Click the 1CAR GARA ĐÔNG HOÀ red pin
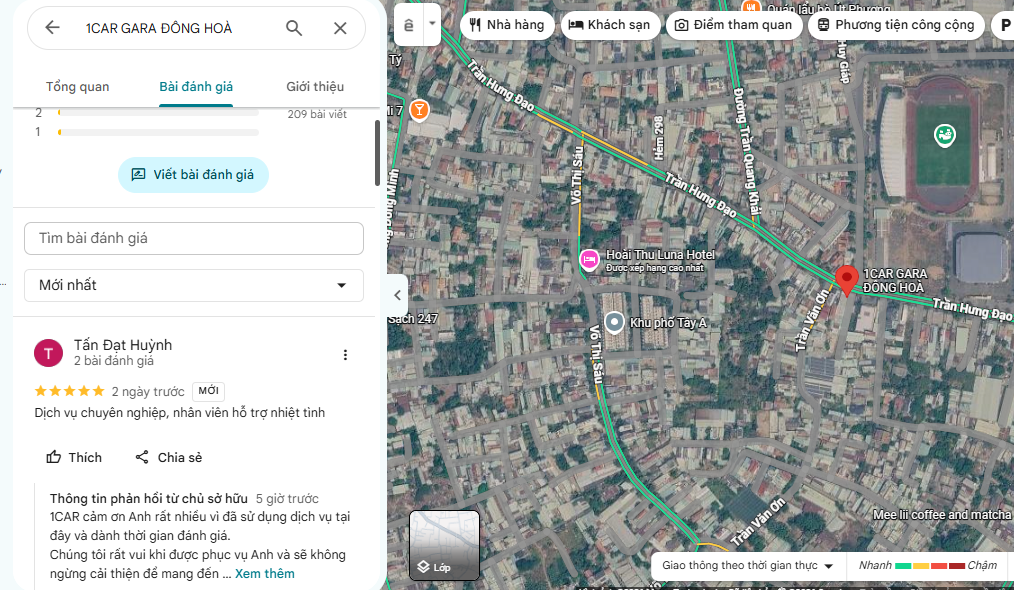This screenshot has width=1014, height=590. coord(847,280)
